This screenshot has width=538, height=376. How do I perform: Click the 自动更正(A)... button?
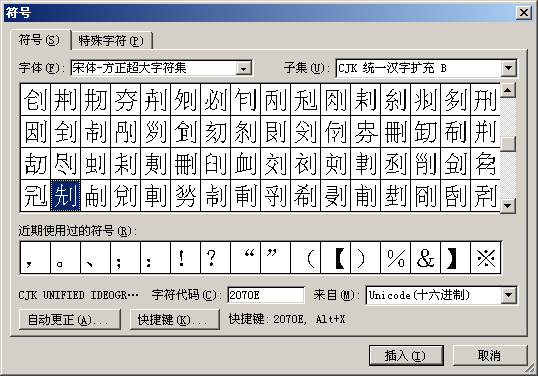point(70,320)
